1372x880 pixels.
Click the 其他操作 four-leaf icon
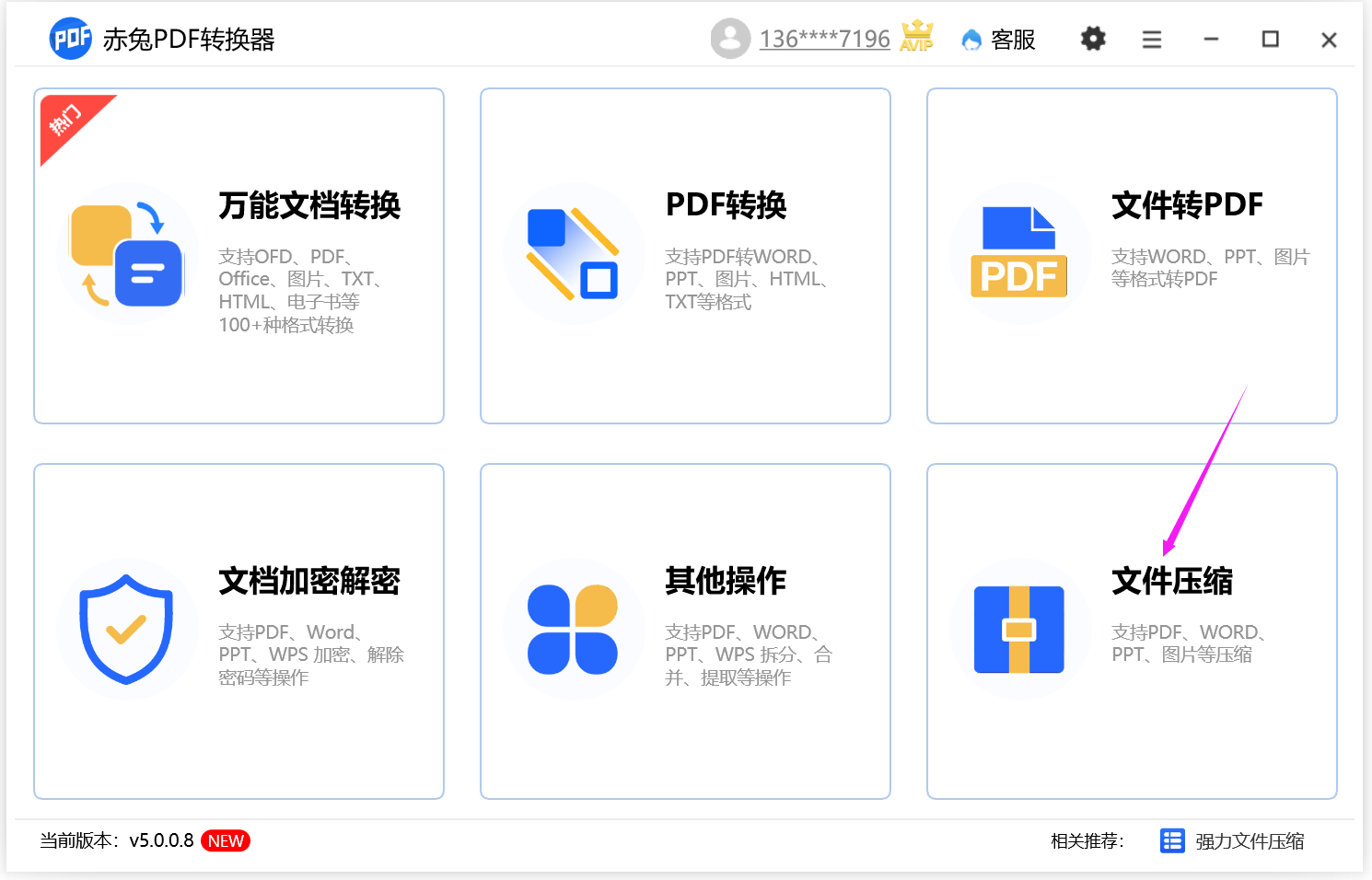click(x=573, y=629)
